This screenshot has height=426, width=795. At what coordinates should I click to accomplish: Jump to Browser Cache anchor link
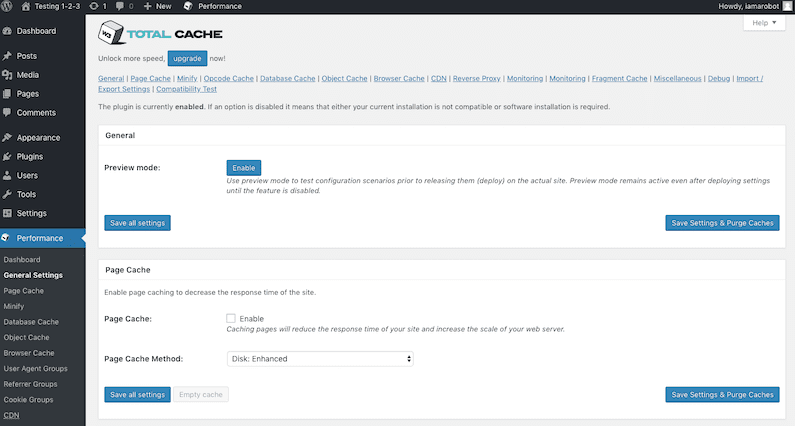pyautogui.click(x=399, y=79)
